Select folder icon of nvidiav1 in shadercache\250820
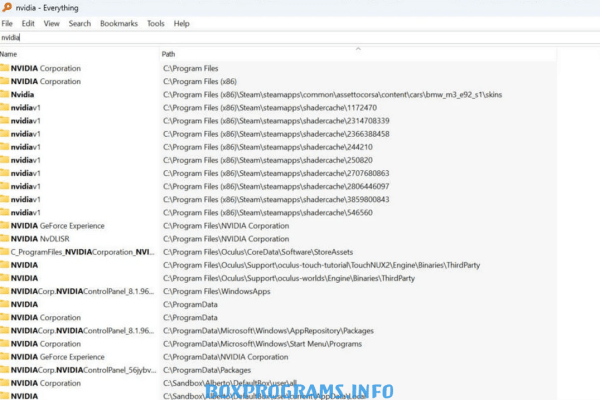The width and height of the screenshot is (600, 400). click(5, 160)
